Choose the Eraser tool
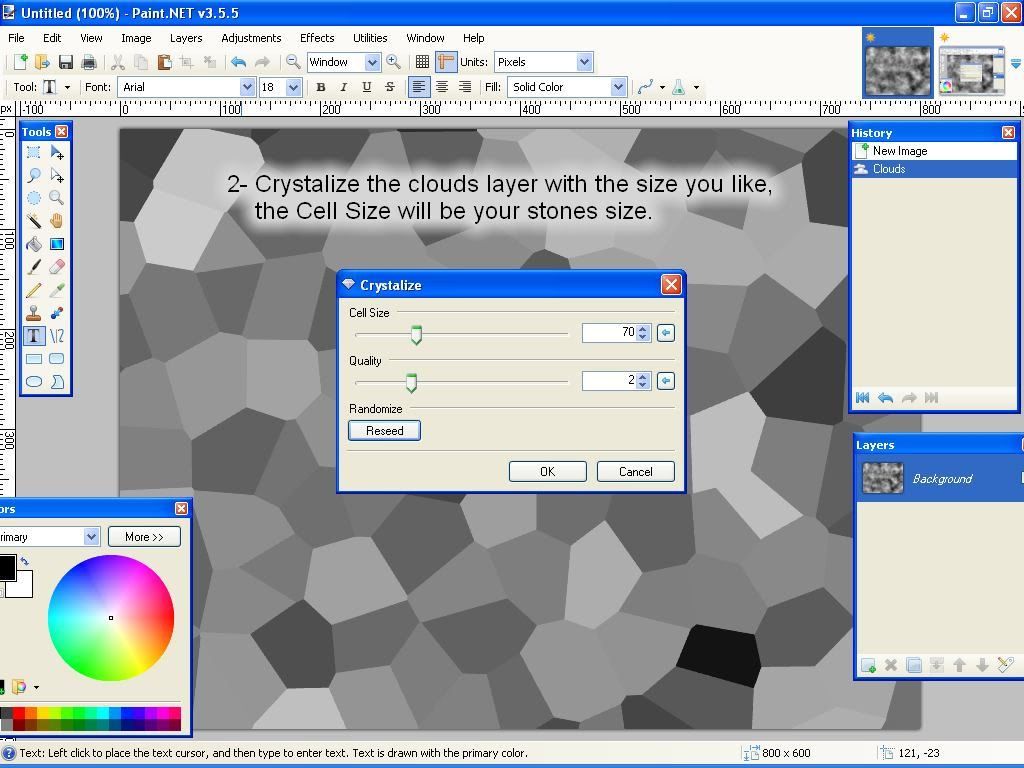This screenshot has height=768, width=1024. tap(57, 266)
